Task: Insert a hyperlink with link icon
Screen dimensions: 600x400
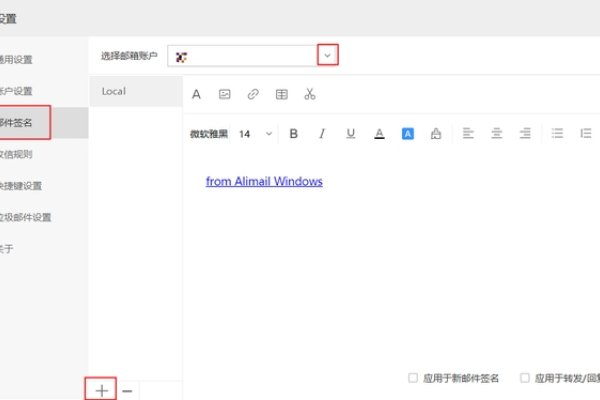Action: [253, 94]
